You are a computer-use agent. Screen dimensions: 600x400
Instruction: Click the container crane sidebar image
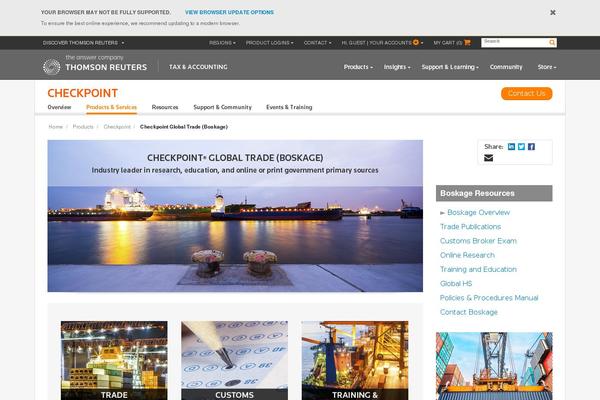point(494,366)
